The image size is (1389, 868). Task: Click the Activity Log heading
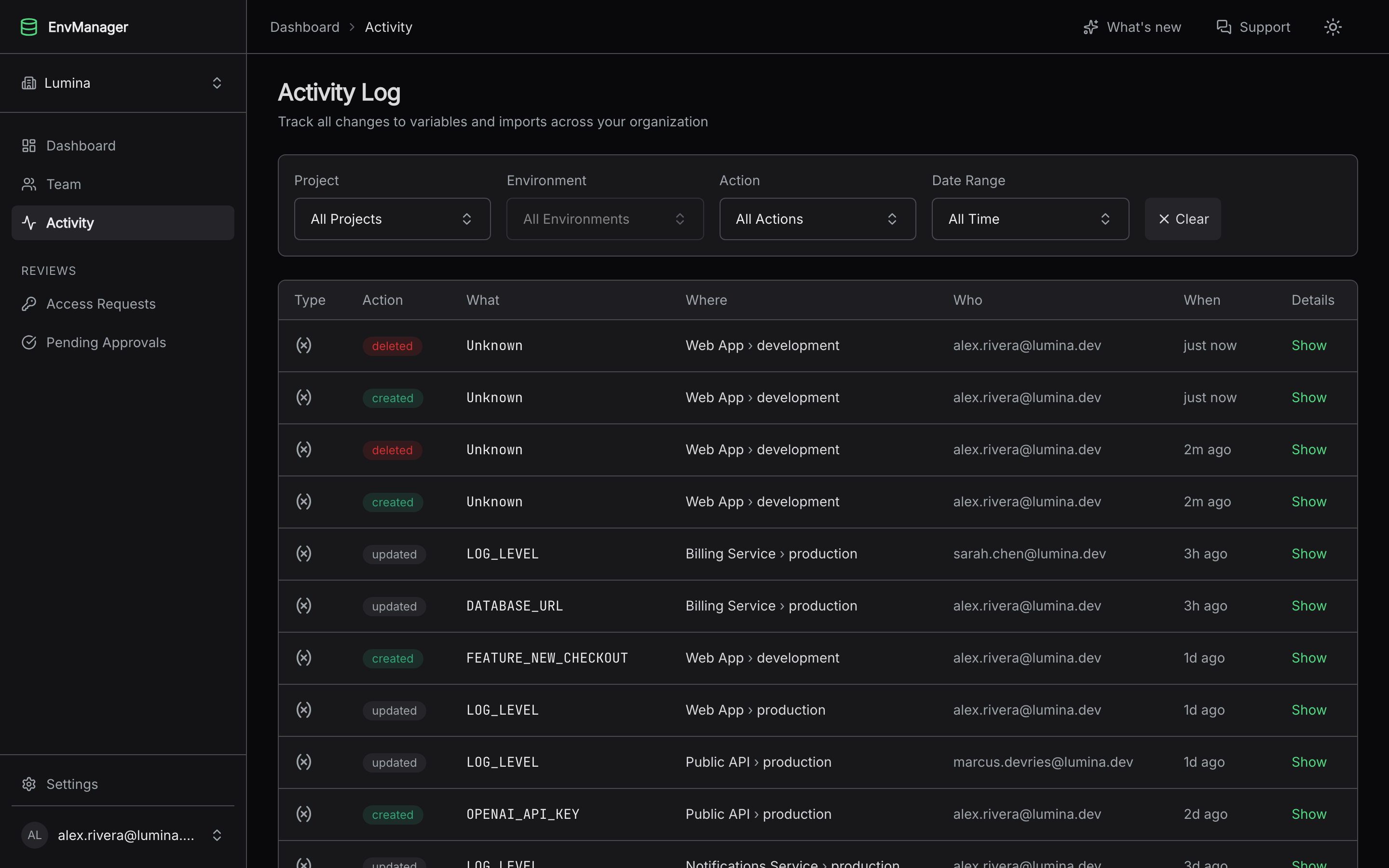(339, 93)
